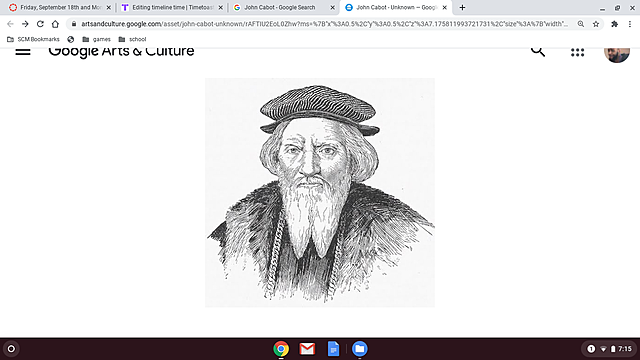The width and height of the screenshot is (640, 360).
Task: Go to the Google Arts & Culture logo
Action: pyautogui.click(x=121, y=52)
